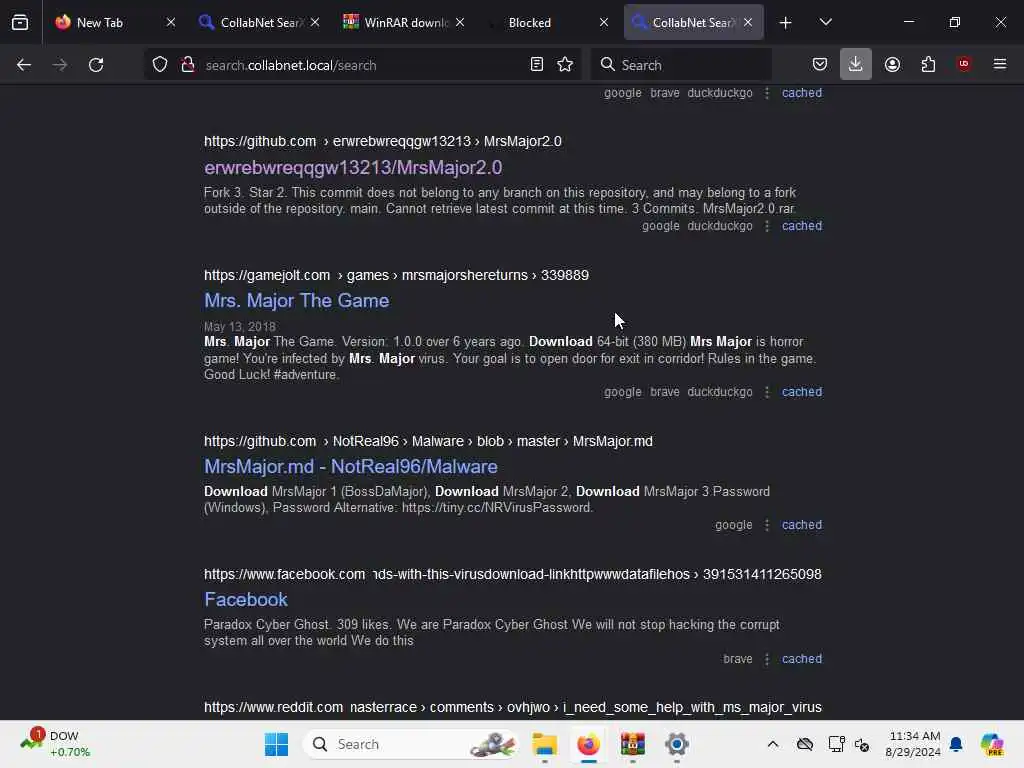This screenshot has width=1024, height=768.
Task: Open Firefox View icon at the tab strip start
Action: (x=20, y=22)
